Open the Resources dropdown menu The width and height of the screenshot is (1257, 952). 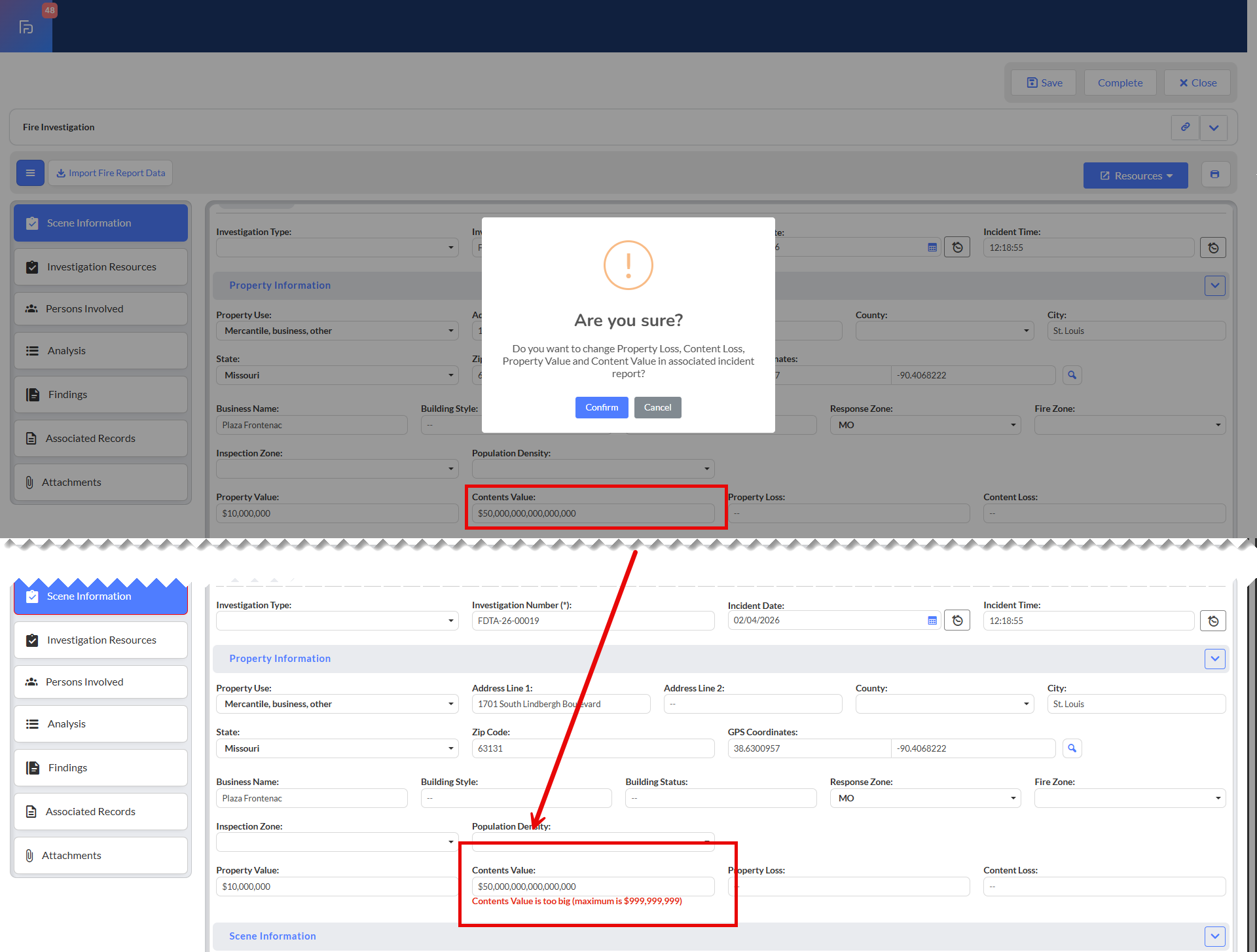click(1135, 175)
